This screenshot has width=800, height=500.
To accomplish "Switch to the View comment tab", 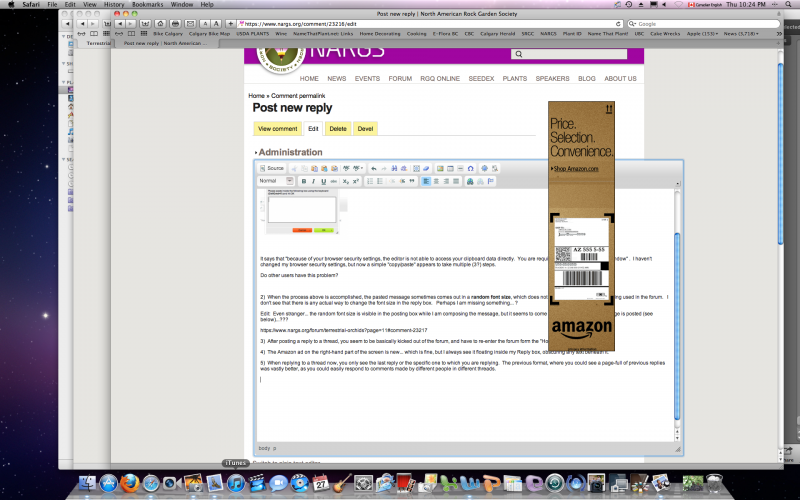I will (277, 128).
